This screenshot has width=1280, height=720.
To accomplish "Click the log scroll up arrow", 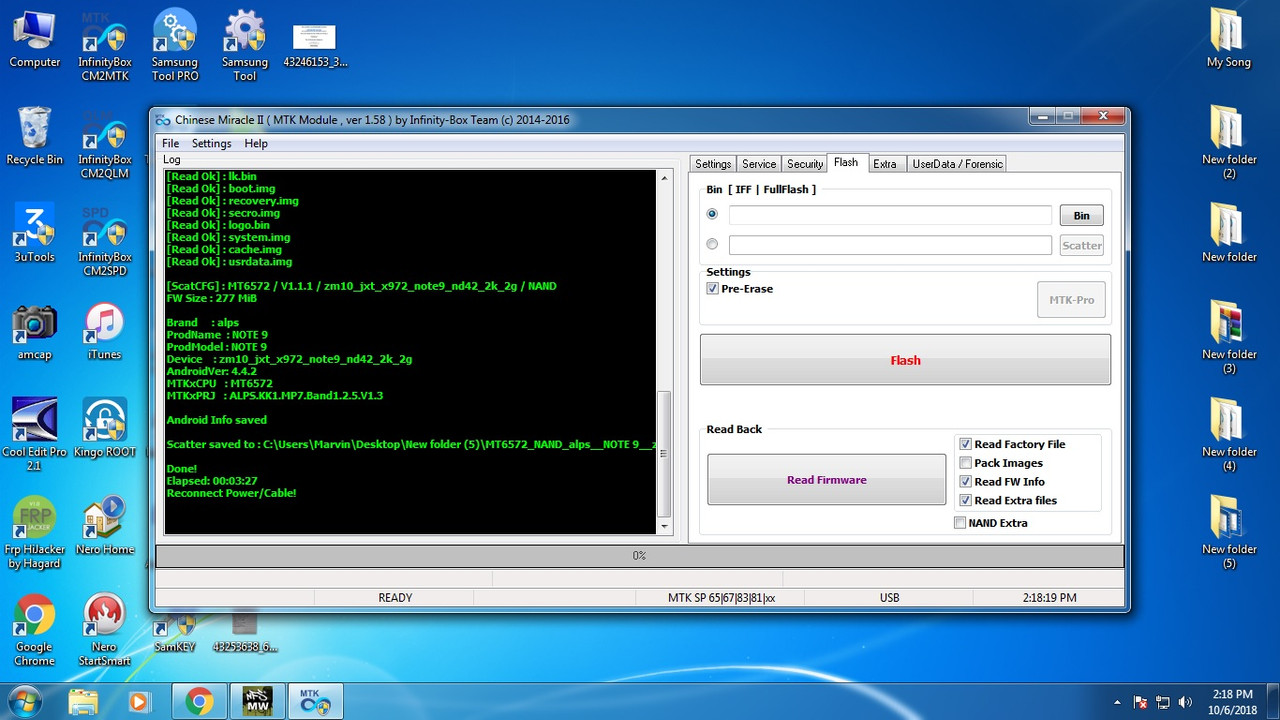I will pos(664,179).
